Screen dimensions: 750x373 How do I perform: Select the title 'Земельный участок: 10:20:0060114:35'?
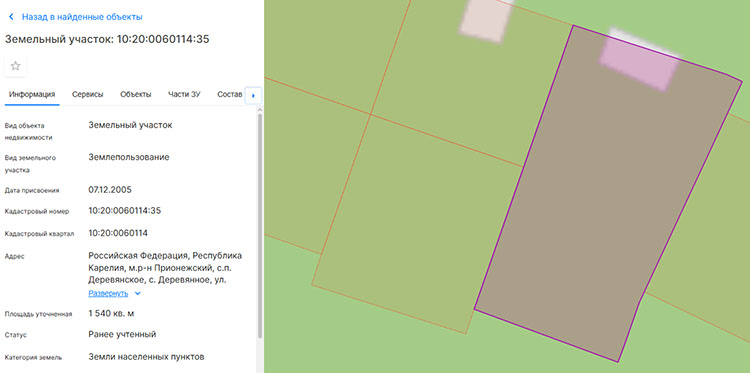click(107, 39)
